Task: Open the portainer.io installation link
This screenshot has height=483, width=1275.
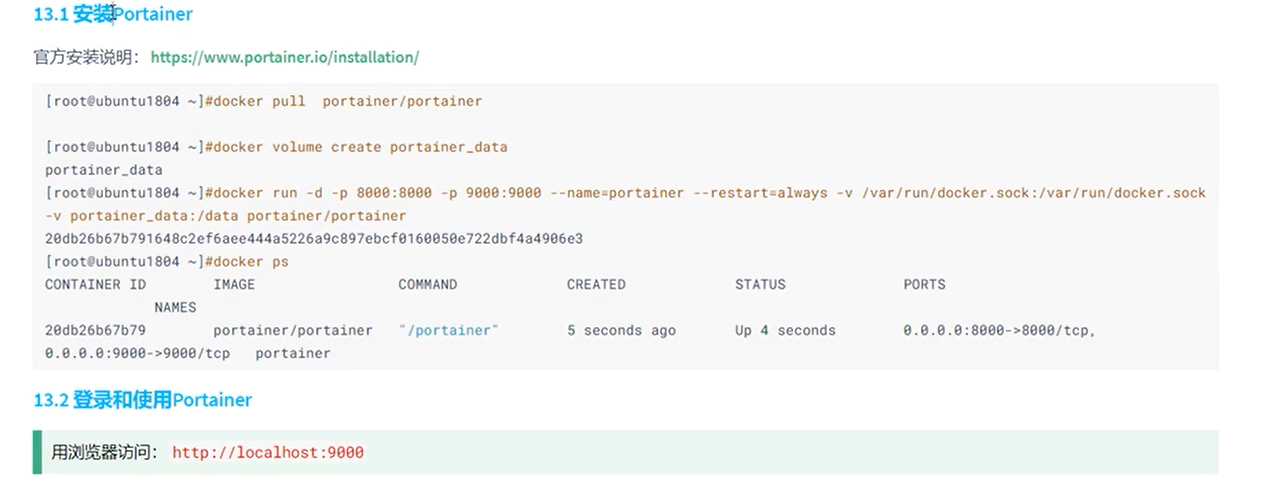Action: (x=284, y=57)
